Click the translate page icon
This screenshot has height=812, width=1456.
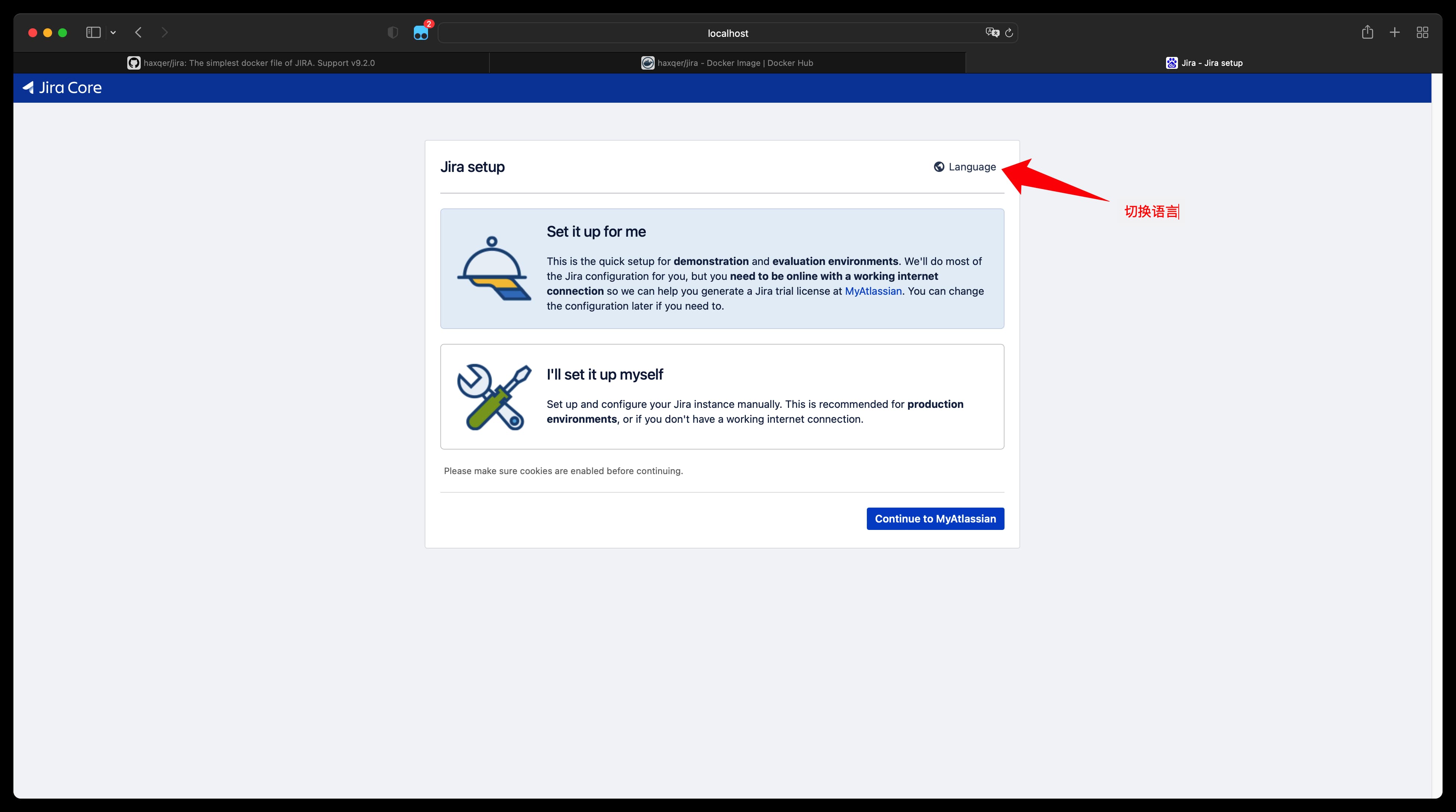coord(992,33)
